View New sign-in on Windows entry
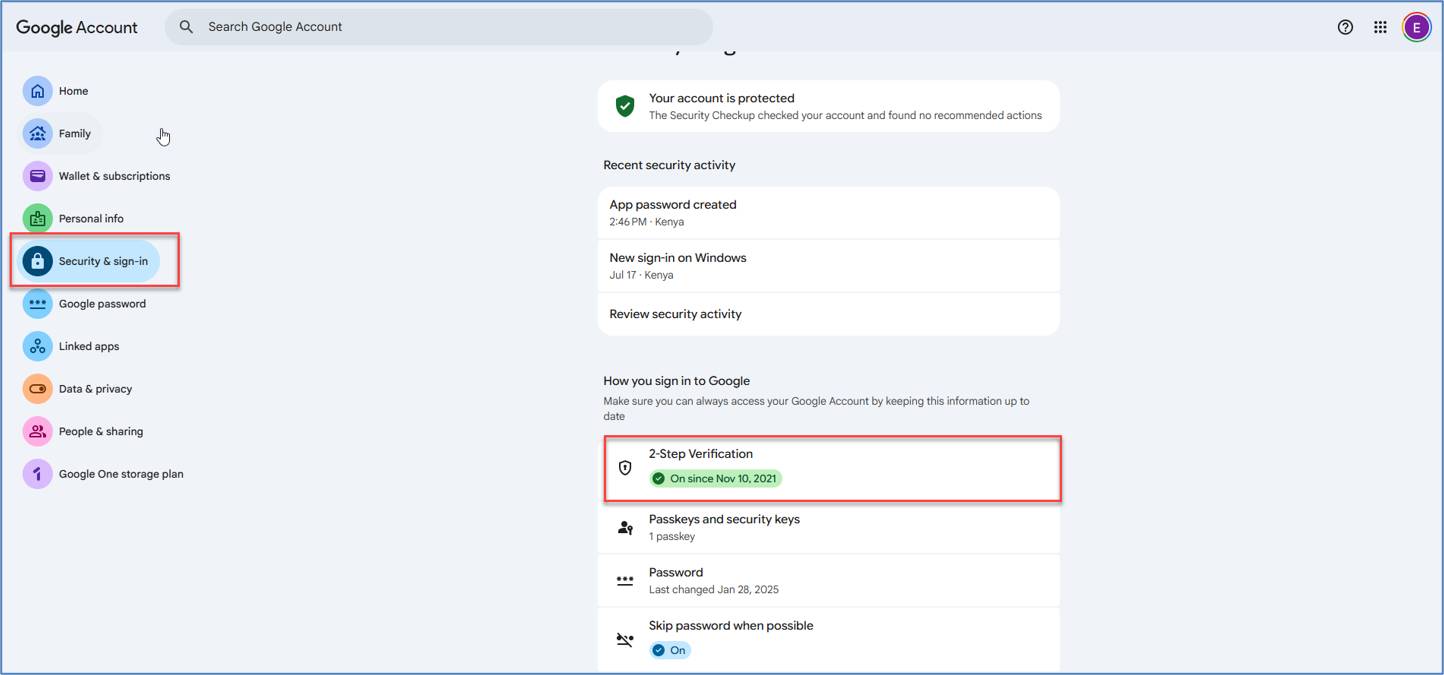 pos(828,265)
